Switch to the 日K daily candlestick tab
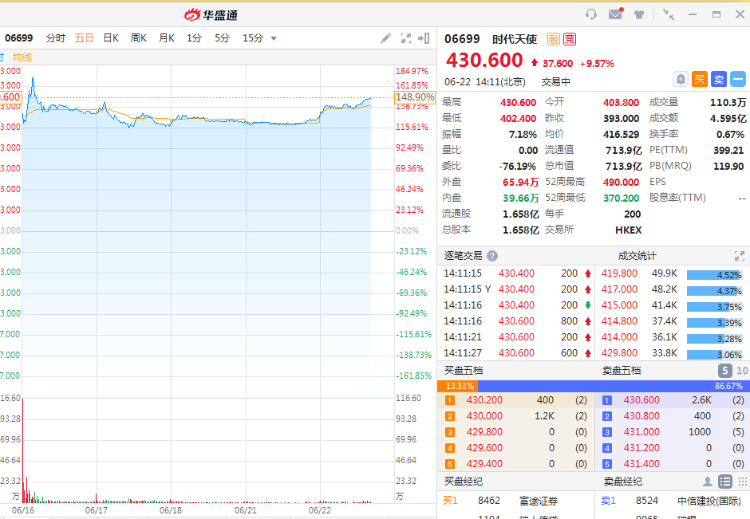 click(x=111, y=38)
